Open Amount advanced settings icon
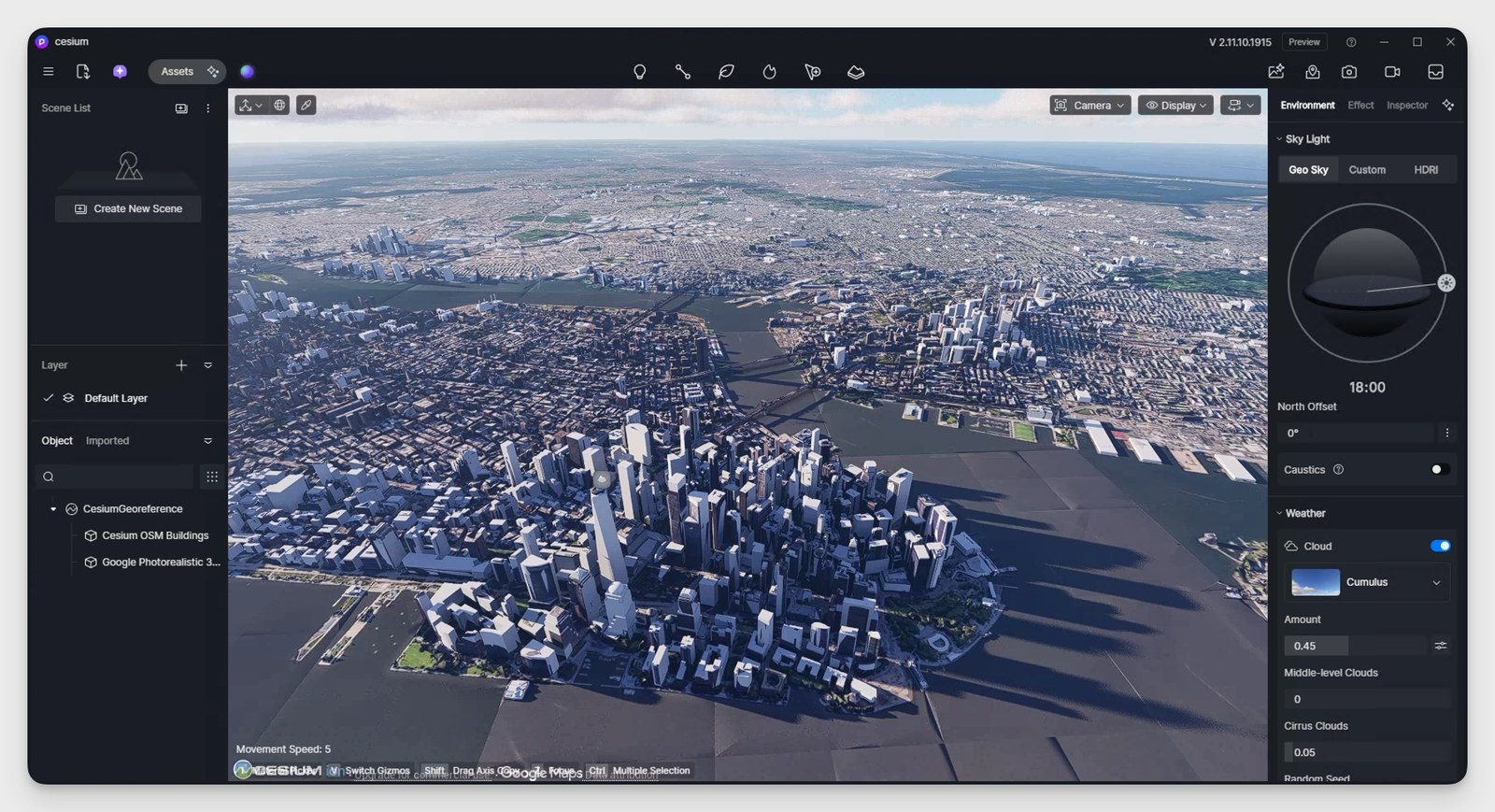1495x812 pixels. [x=1441, y=646]
